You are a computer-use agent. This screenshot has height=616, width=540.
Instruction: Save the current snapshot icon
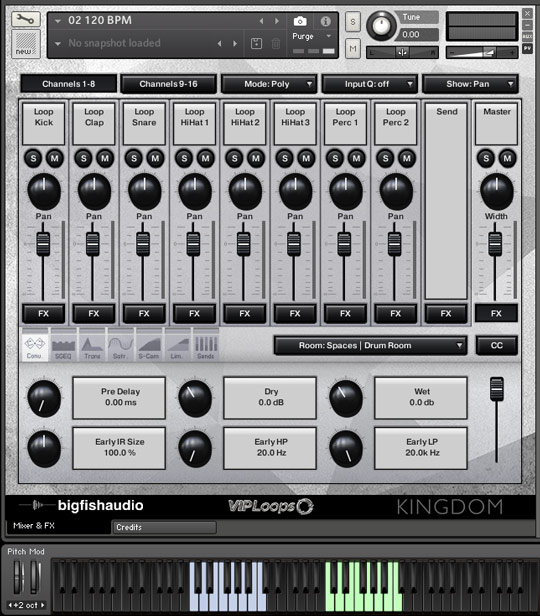[256, 43]
